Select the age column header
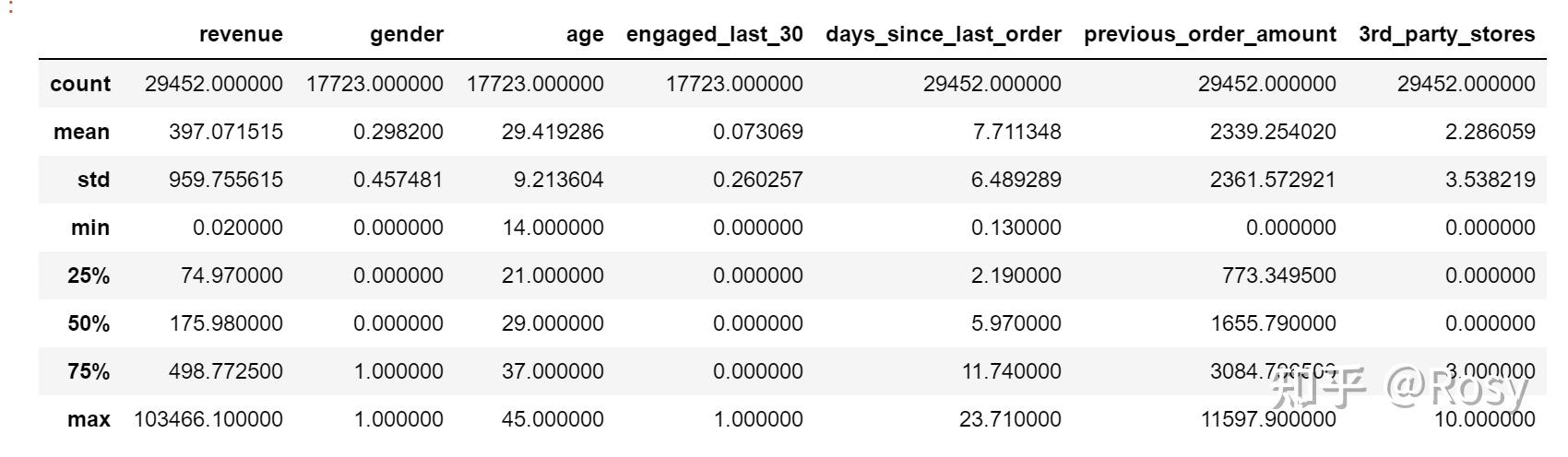The height and width of the screenshot is (457, 1568). click(x=585, y=35)
